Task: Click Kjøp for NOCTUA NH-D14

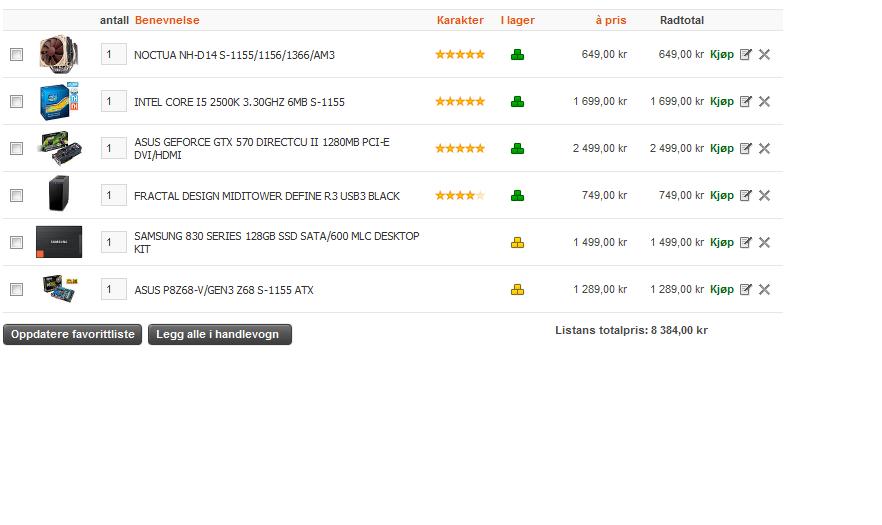Action: [x=722, y=55]
